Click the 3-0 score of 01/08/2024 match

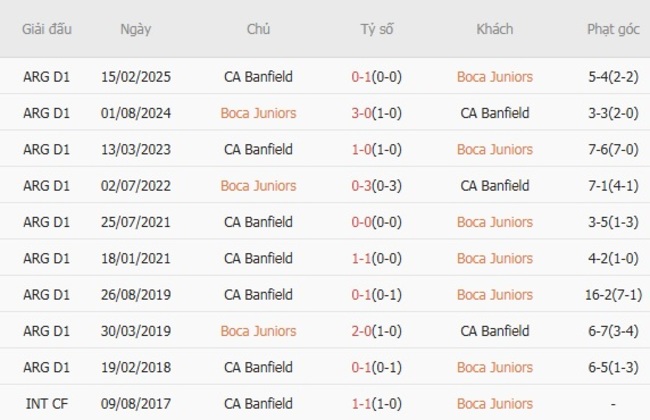pos(376,113)
